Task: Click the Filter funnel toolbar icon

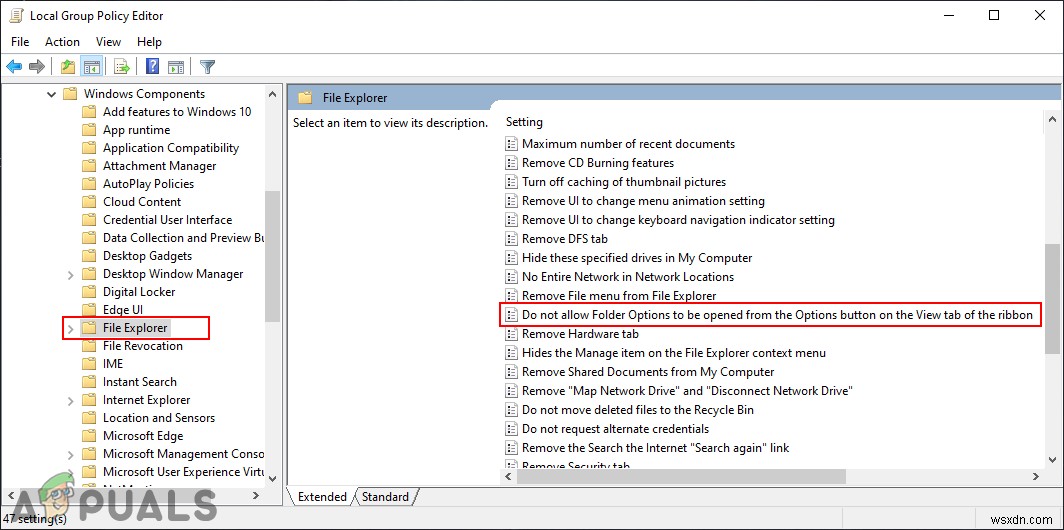Action: tap(208, 67)
